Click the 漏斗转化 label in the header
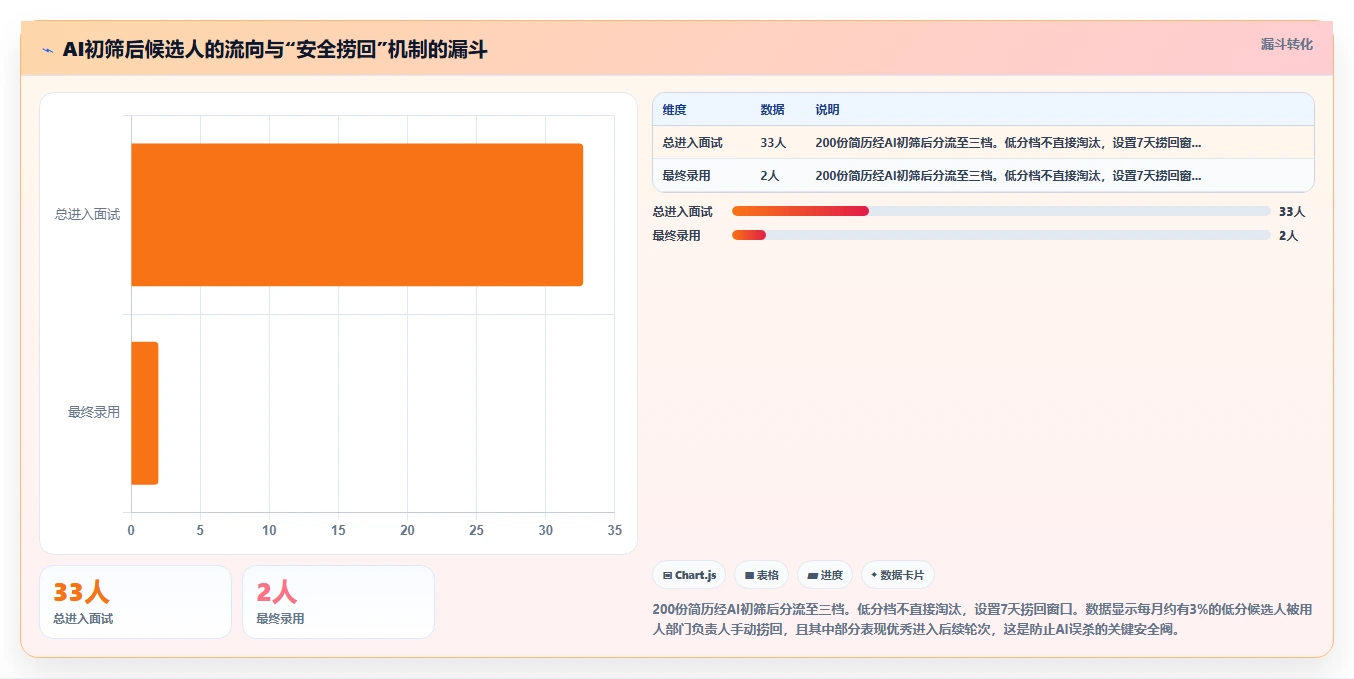The image size is (1354, 679). pyautogui.click(x=1286, y=44)
